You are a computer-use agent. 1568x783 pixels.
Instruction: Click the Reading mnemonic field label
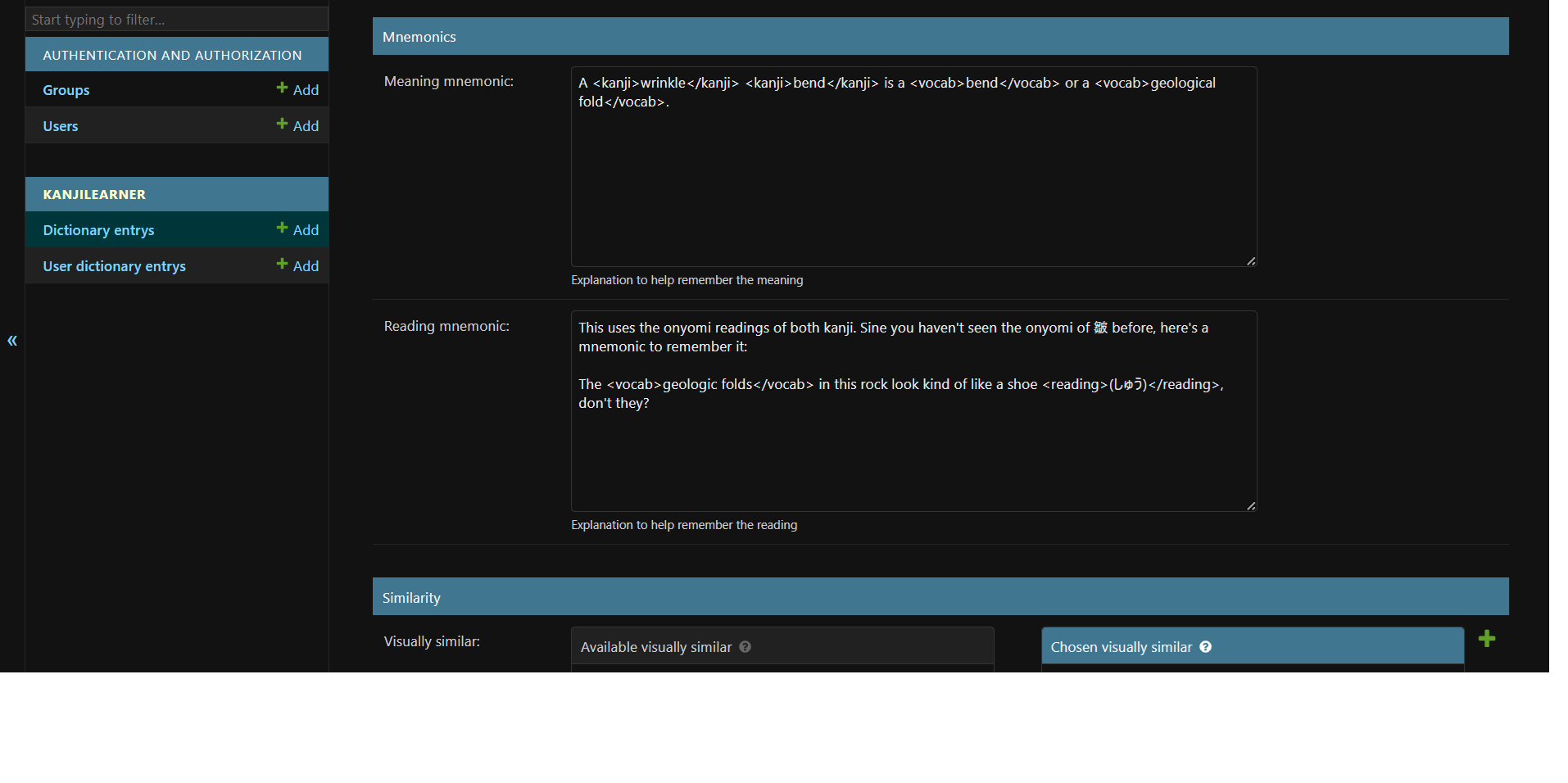click(446, 326)
